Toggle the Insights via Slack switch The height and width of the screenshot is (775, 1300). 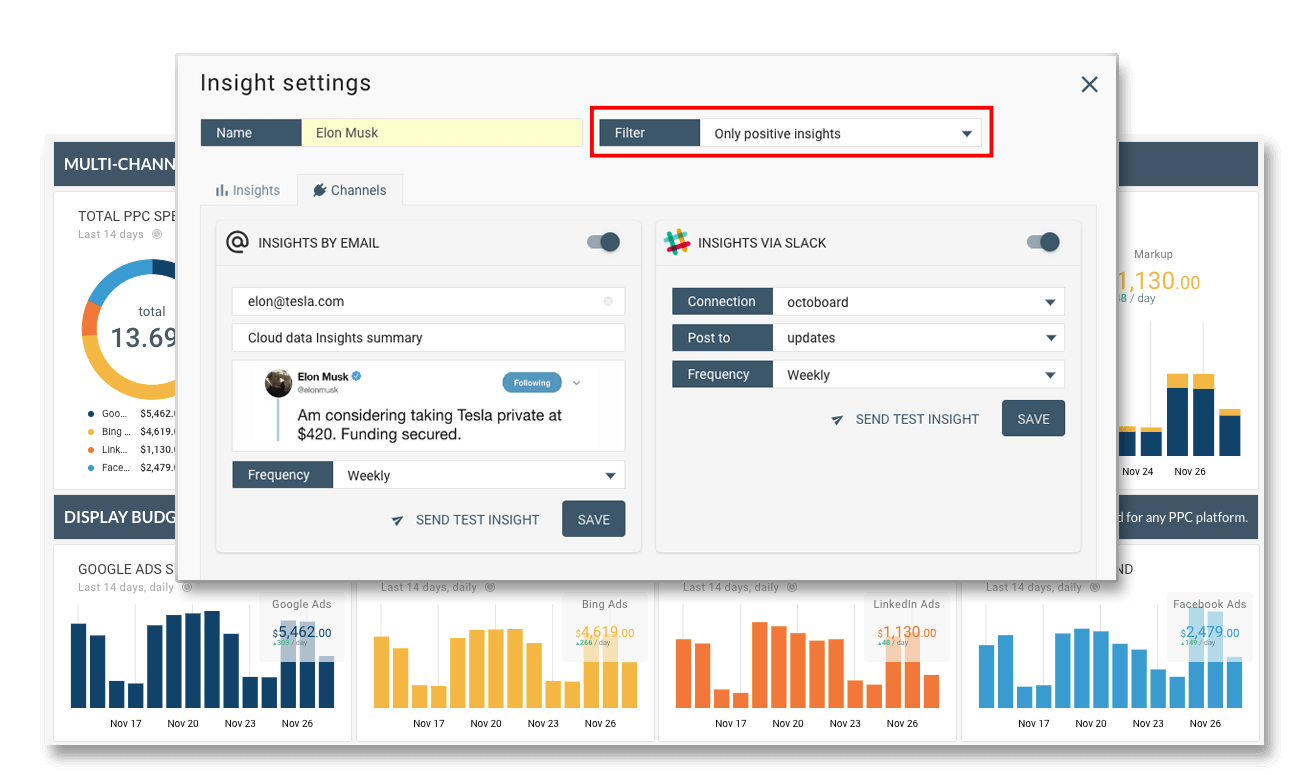click(x=1043, y=242)
